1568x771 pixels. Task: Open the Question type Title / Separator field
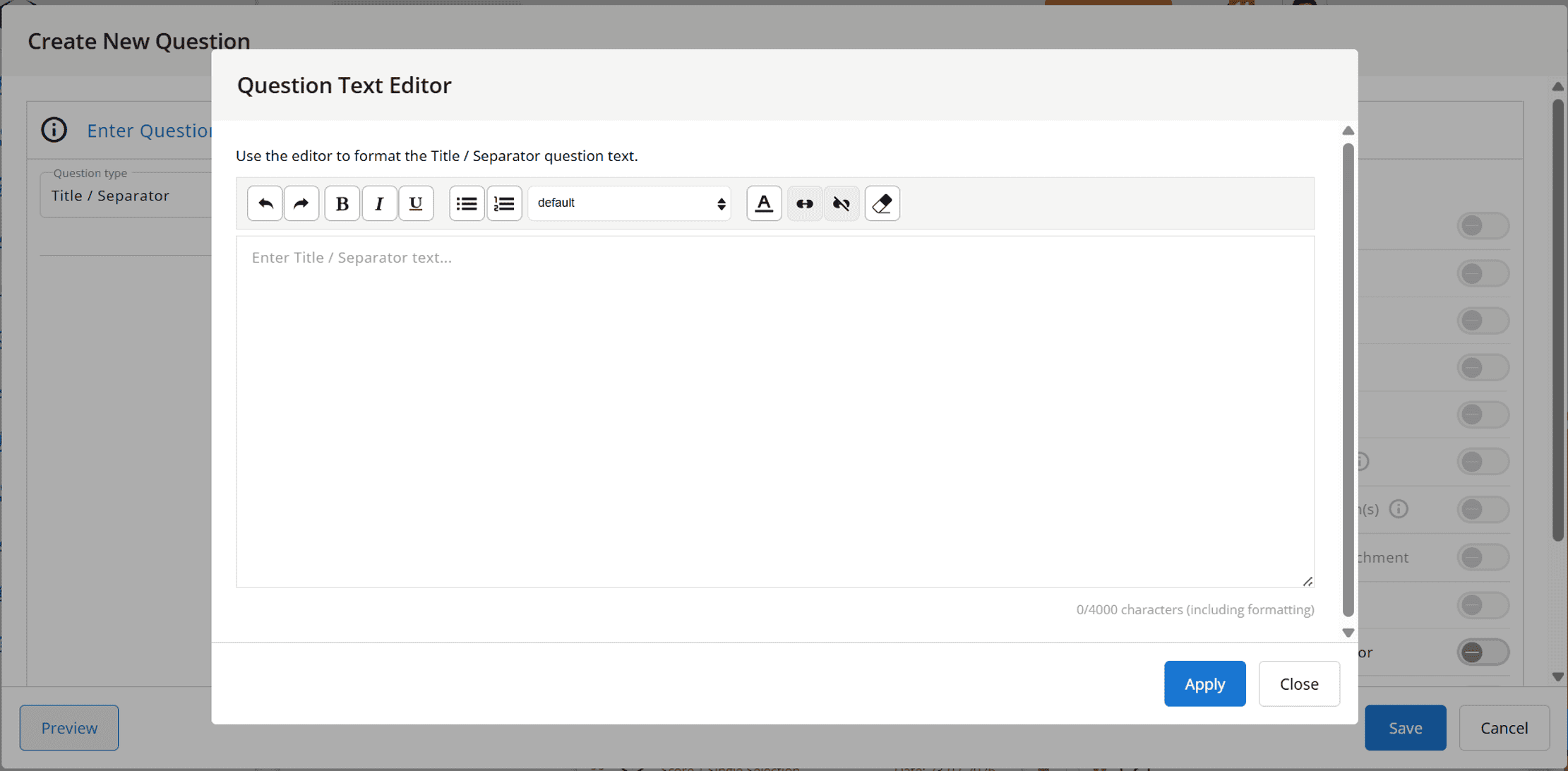coord(126,196)
